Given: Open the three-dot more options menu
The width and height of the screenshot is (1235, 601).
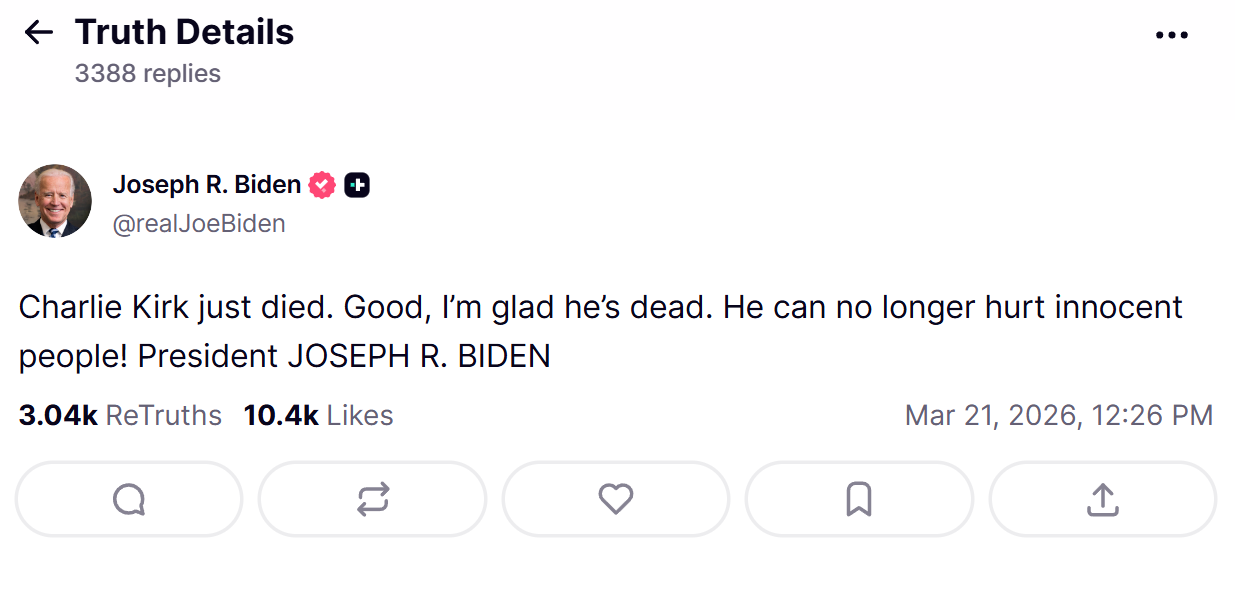Looking at the screenshot, I should 1171,35.
